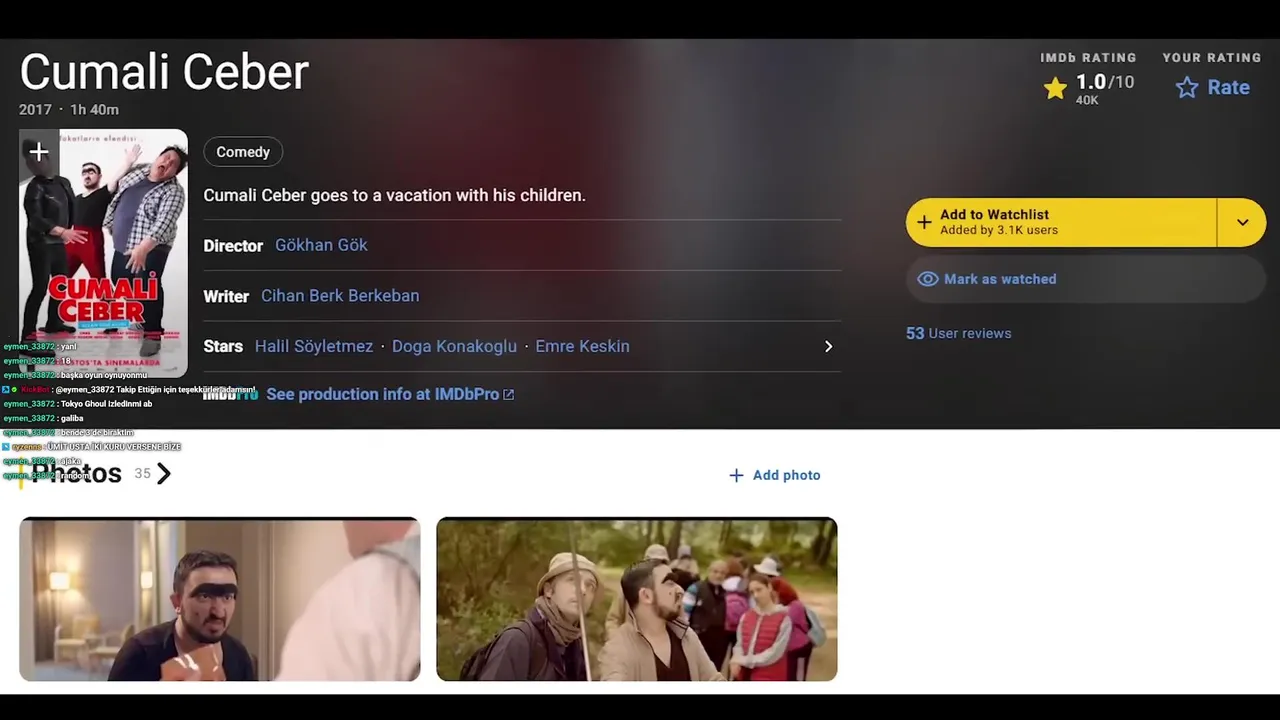1280x720 pixels.
Task: Open the Watchlist dropdown arrow
Action: 1242,222
